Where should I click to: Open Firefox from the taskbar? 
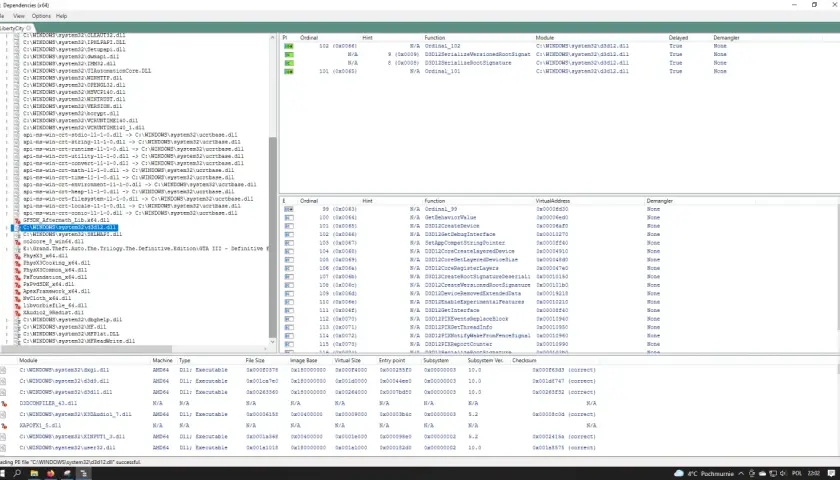[51, 474]
